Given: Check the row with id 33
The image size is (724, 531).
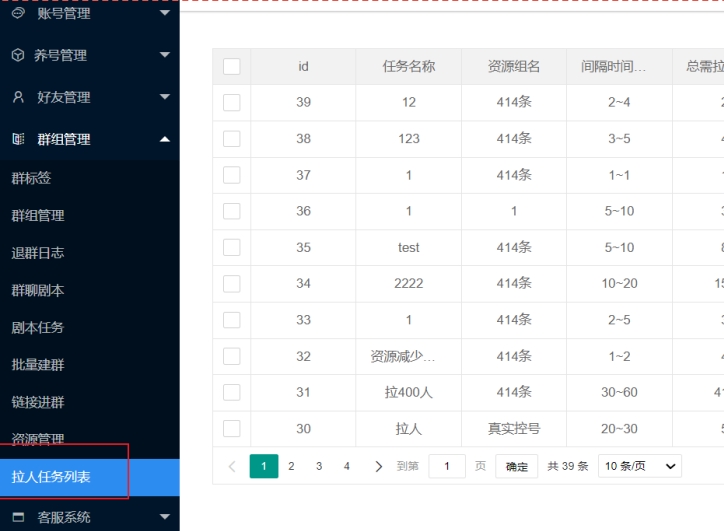Looking at the screenshot, I should [231, 320].
